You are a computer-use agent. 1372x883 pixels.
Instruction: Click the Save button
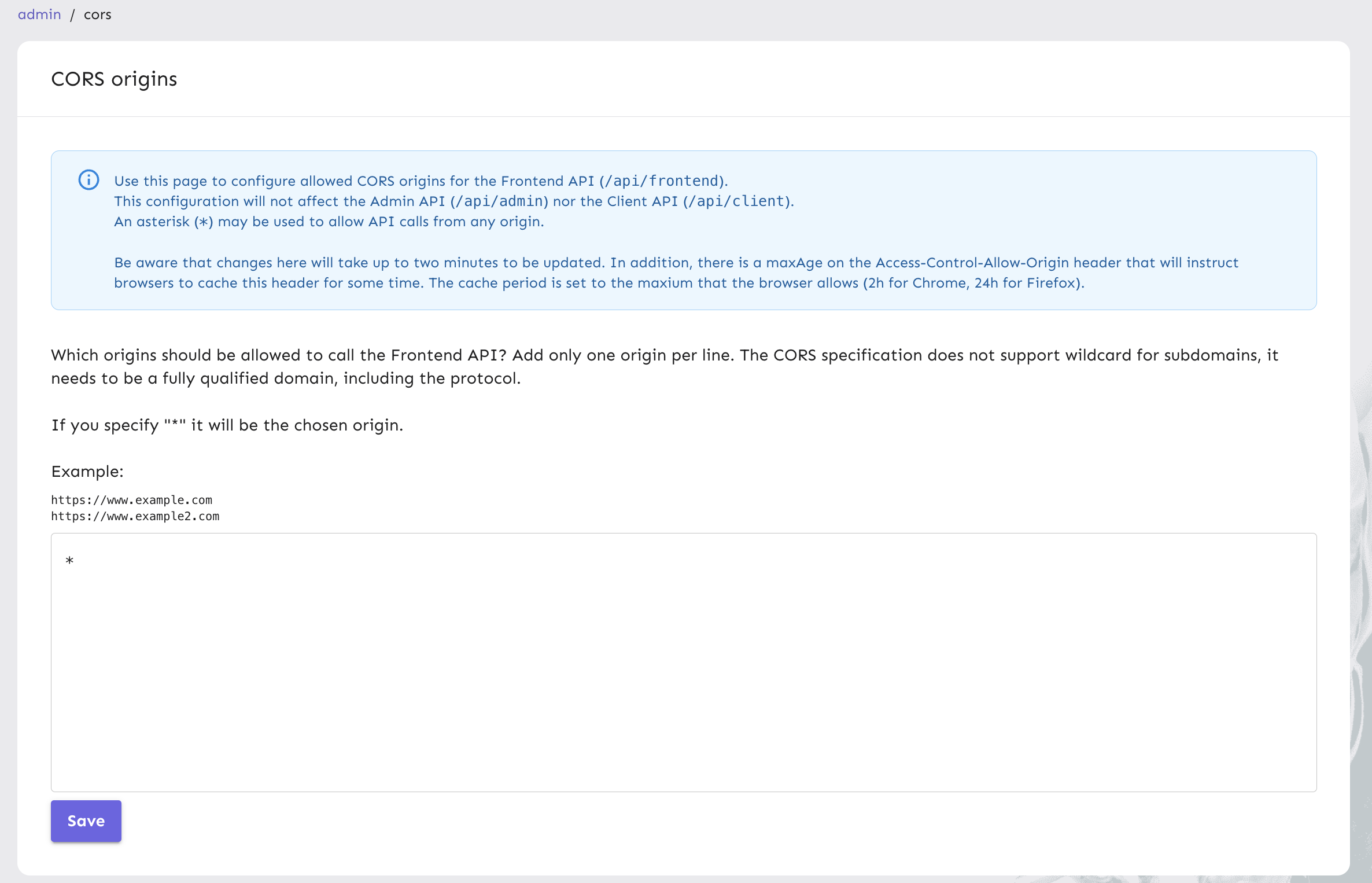[x=86, y=821]
